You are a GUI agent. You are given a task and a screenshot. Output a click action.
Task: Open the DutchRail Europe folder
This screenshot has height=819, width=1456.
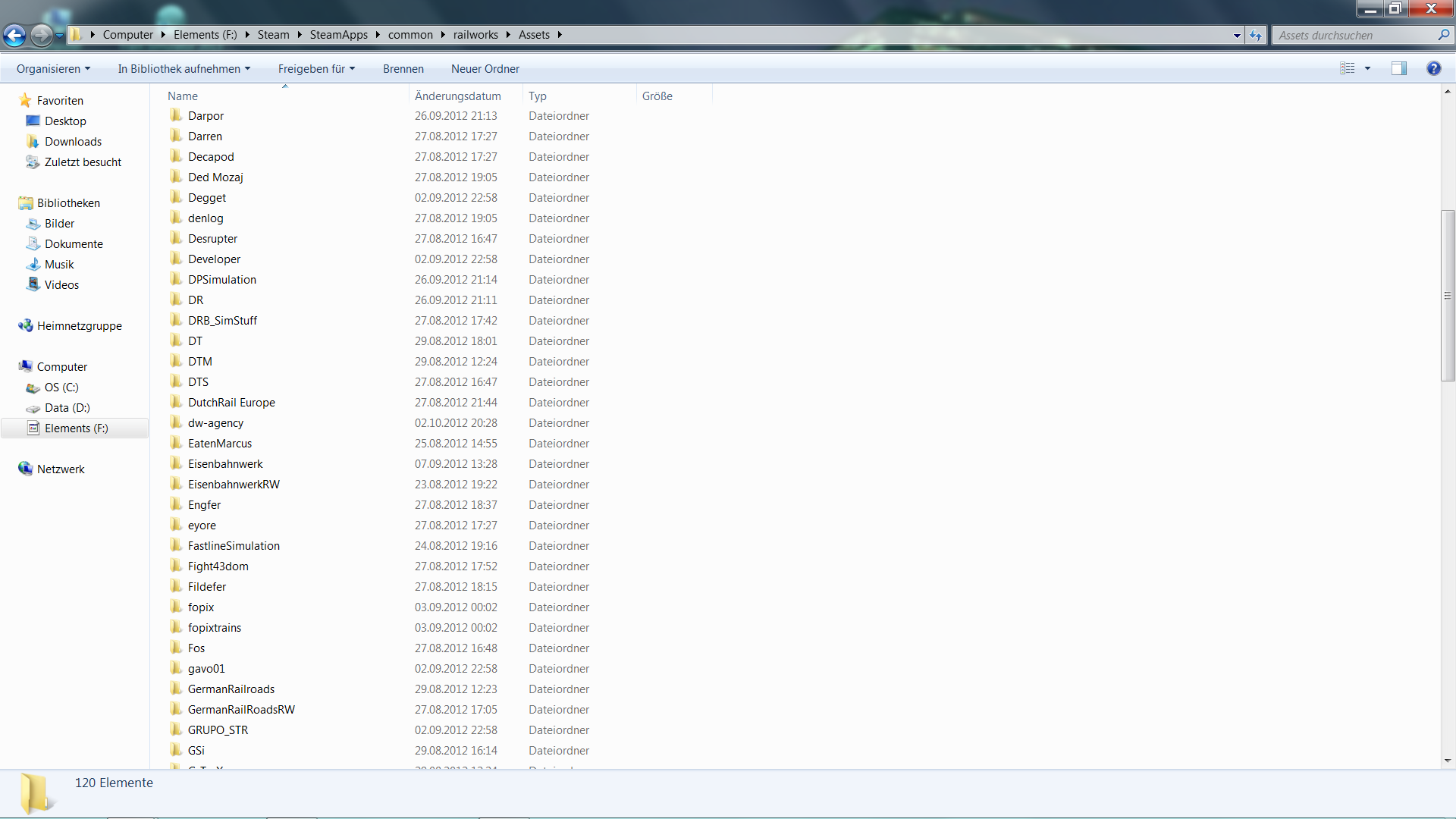click(x=231, y=403)
